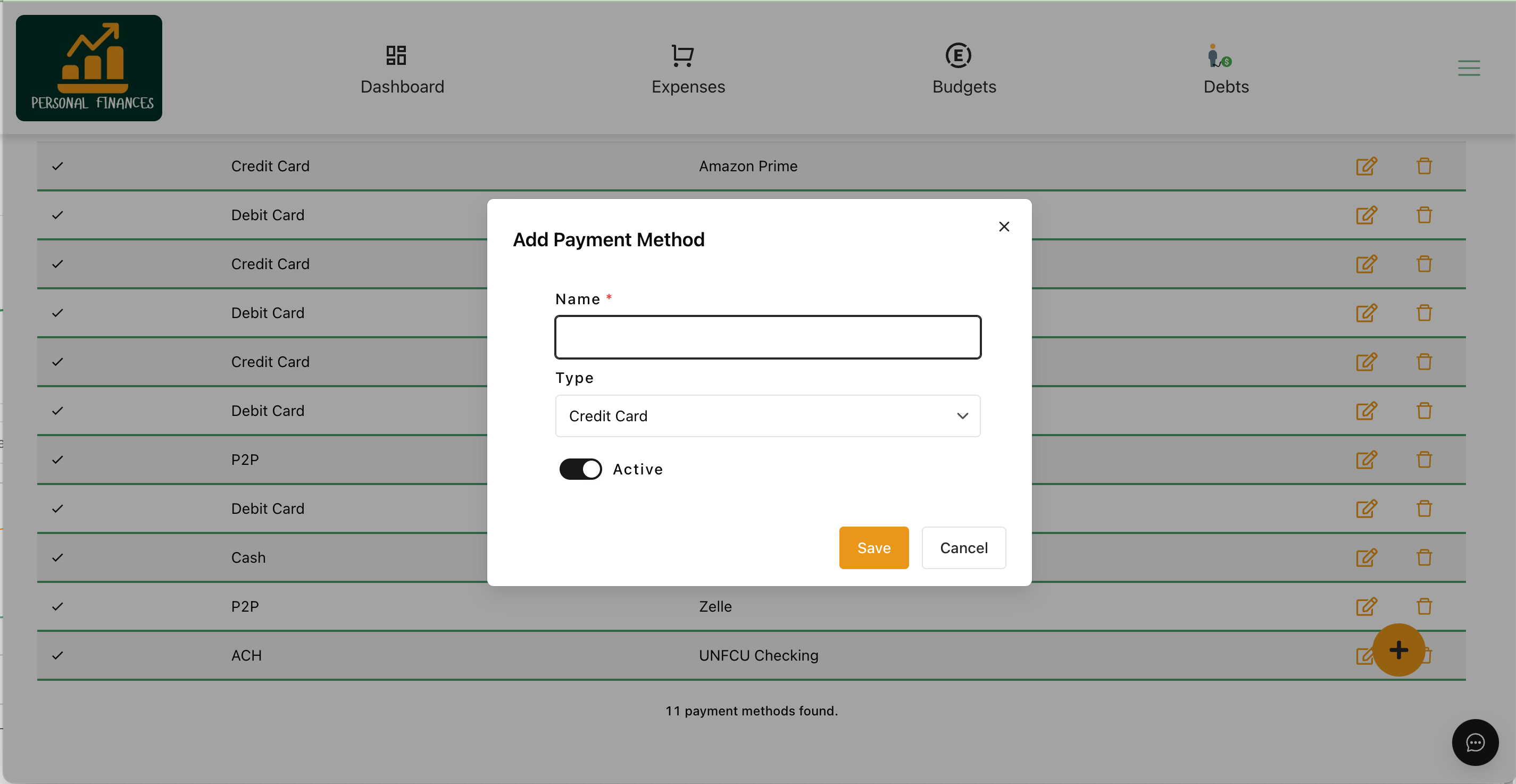Delete the UNFCU Checking payment method
The image size is (1516, 784).
pyautogui.click(x=1429, y=655)
